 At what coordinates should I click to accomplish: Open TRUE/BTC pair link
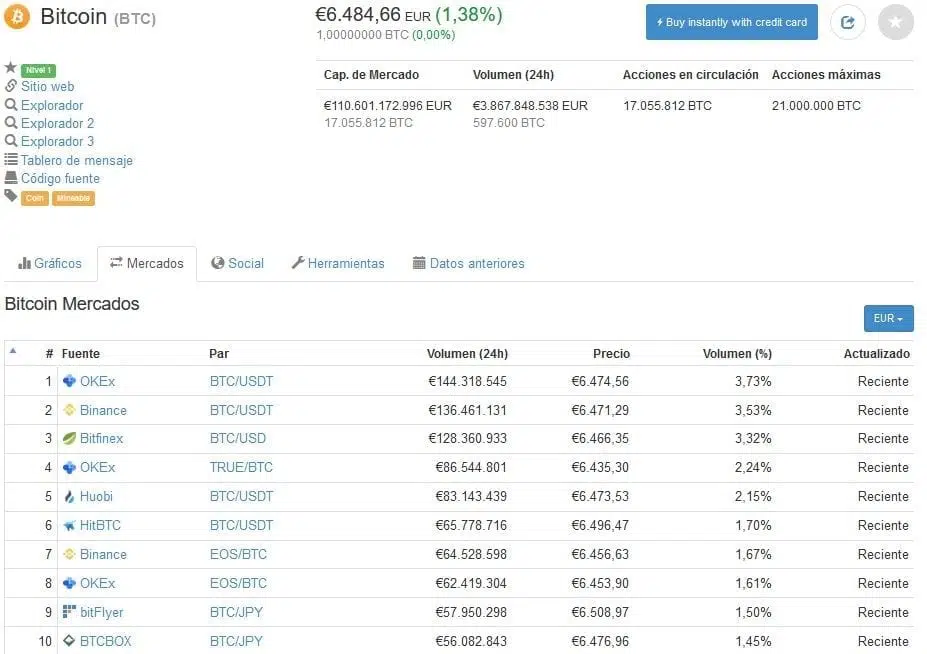(241, 467)
